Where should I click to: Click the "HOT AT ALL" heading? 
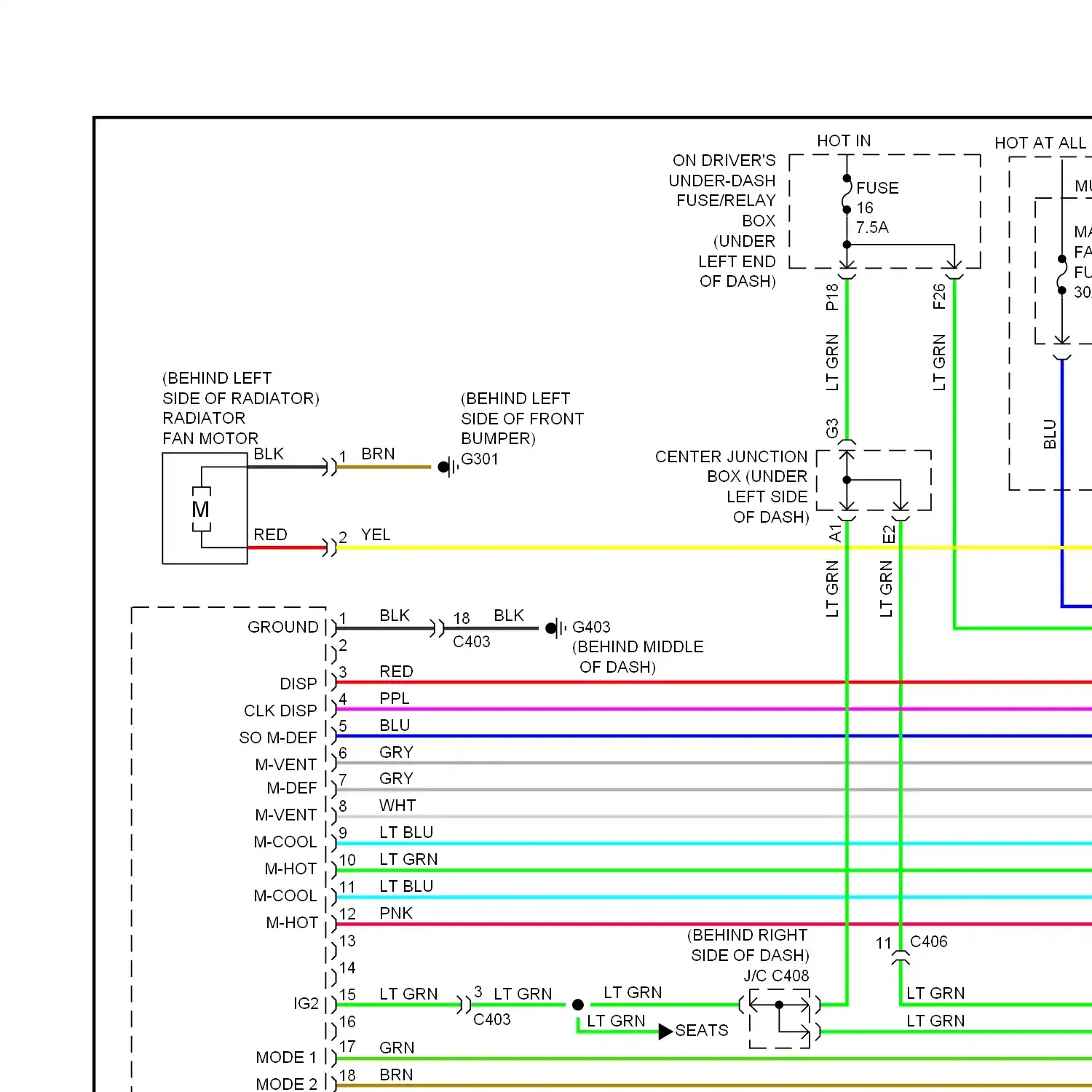pyautogui.click(x=1040, y=143)
